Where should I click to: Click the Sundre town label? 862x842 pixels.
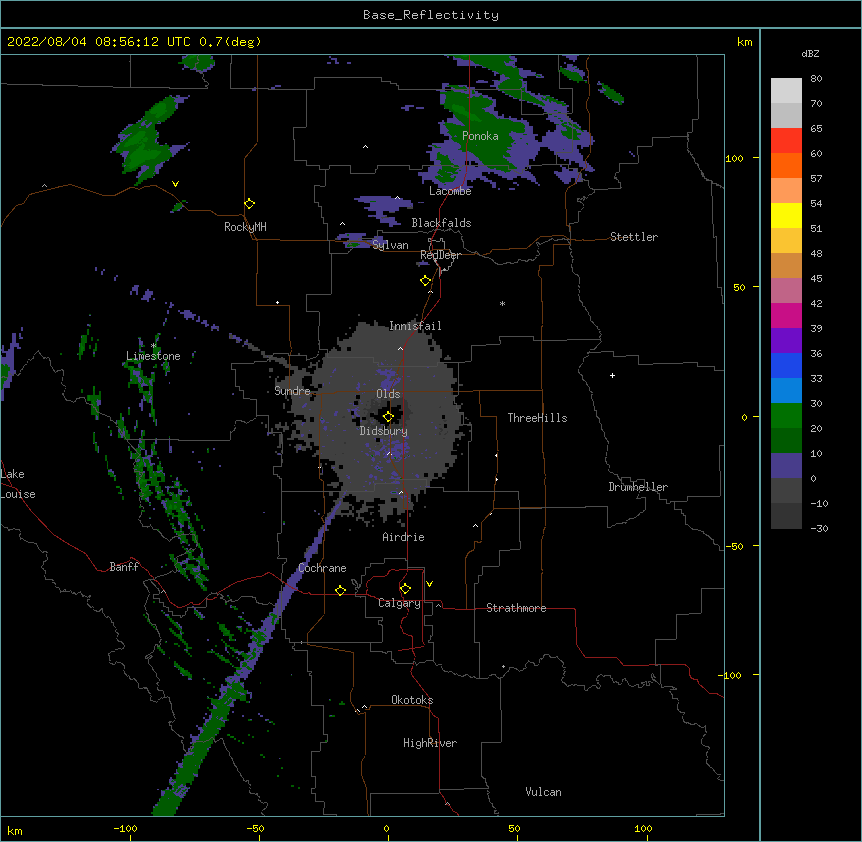coord(292,391)
